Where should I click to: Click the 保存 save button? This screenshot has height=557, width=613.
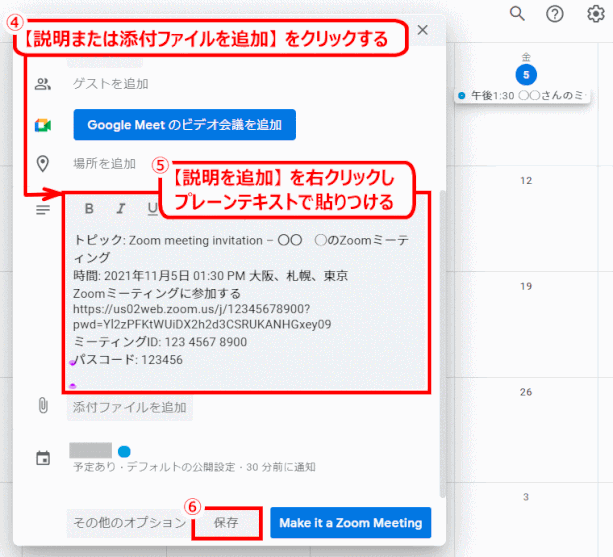[x=226, y=523]
